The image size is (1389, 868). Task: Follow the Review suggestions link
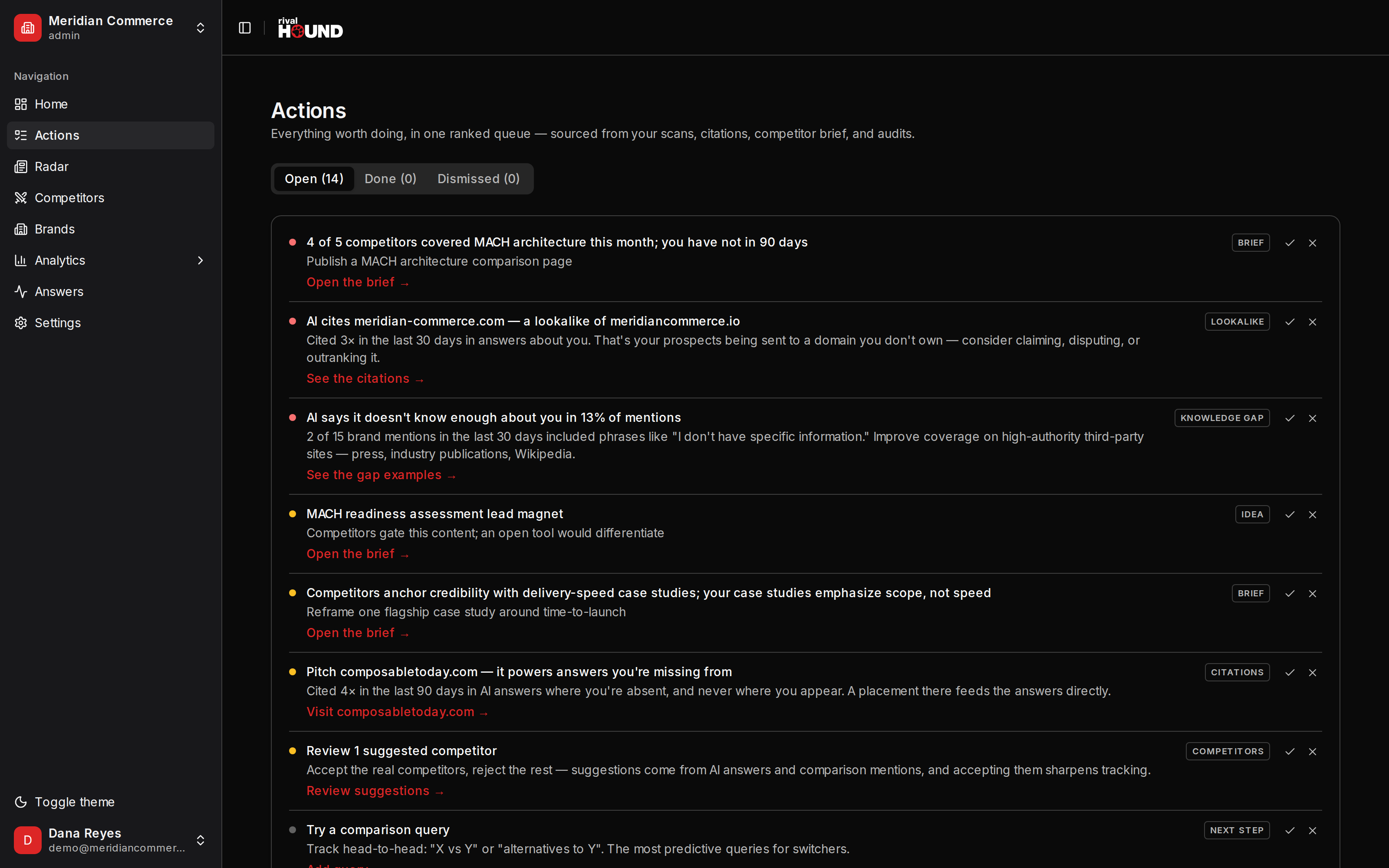(x=375, y=791)
